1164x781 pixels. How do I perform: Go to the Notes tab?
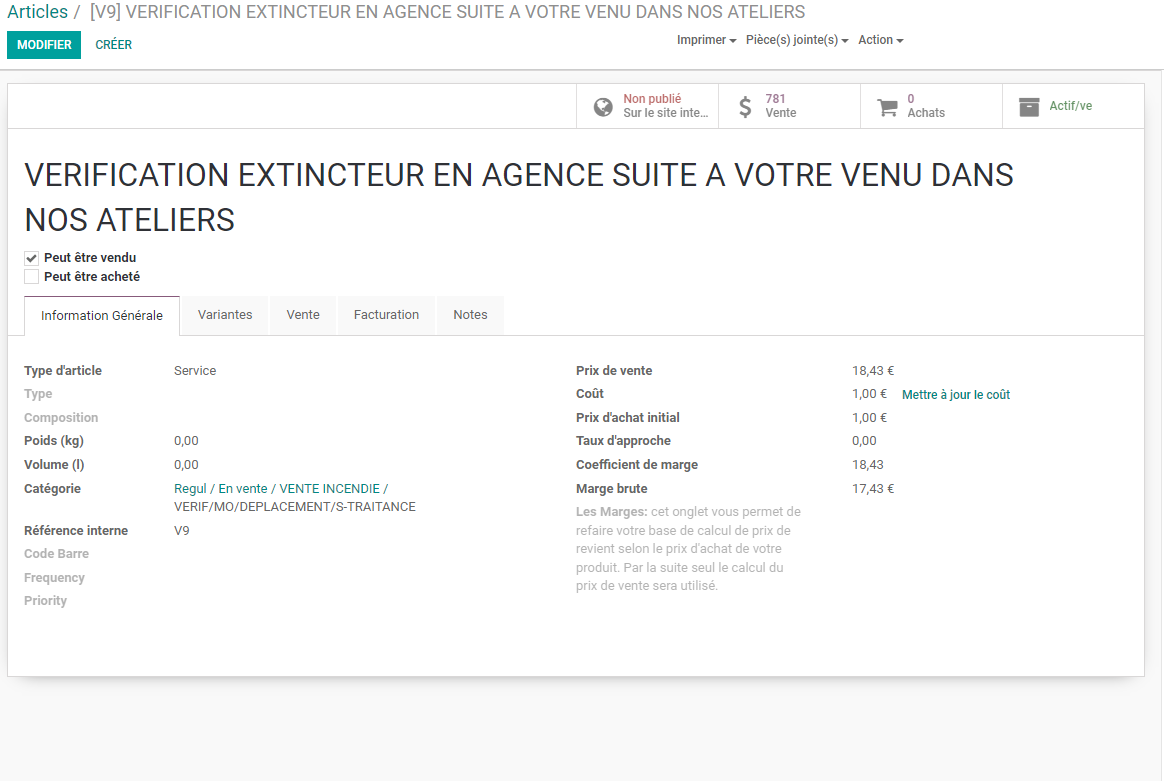tap(470, 315)
